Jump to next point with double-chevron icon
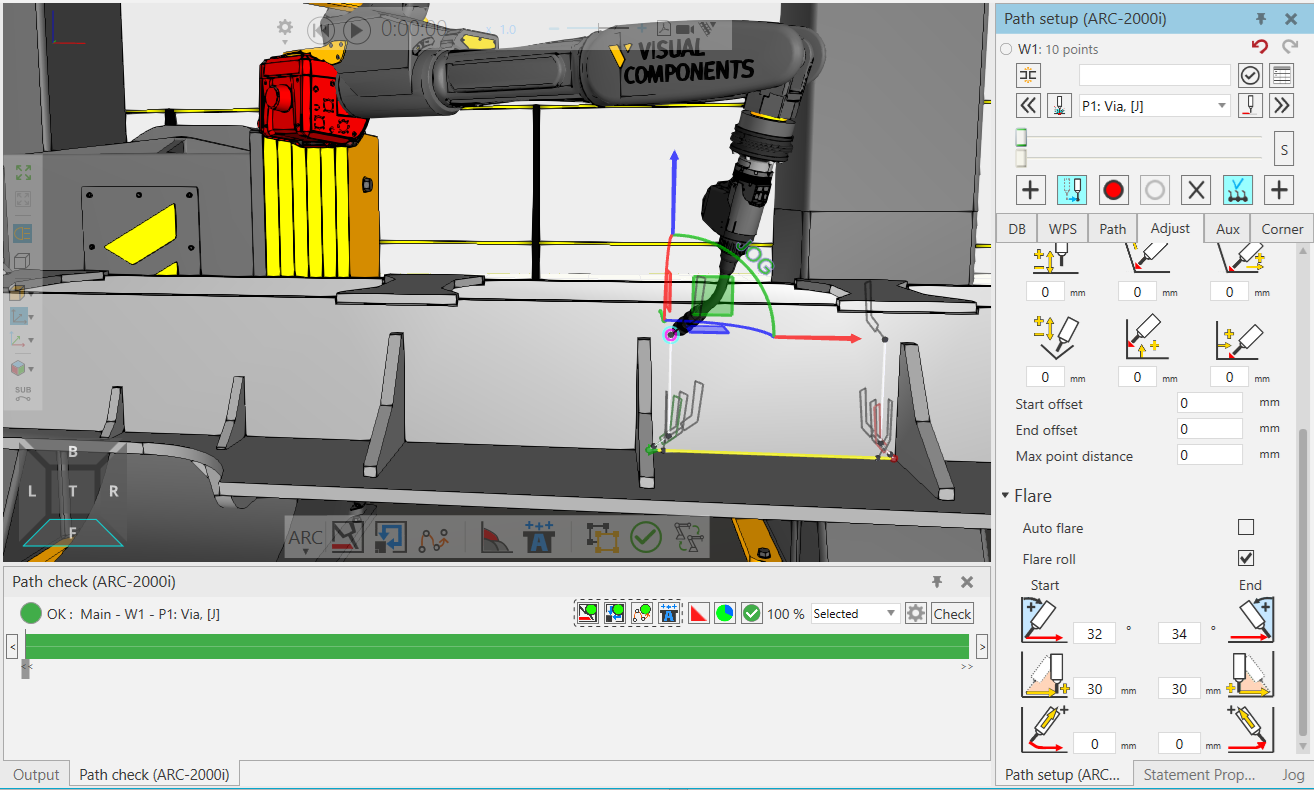Screen dimensions: 1314x790 (1280, 105)
